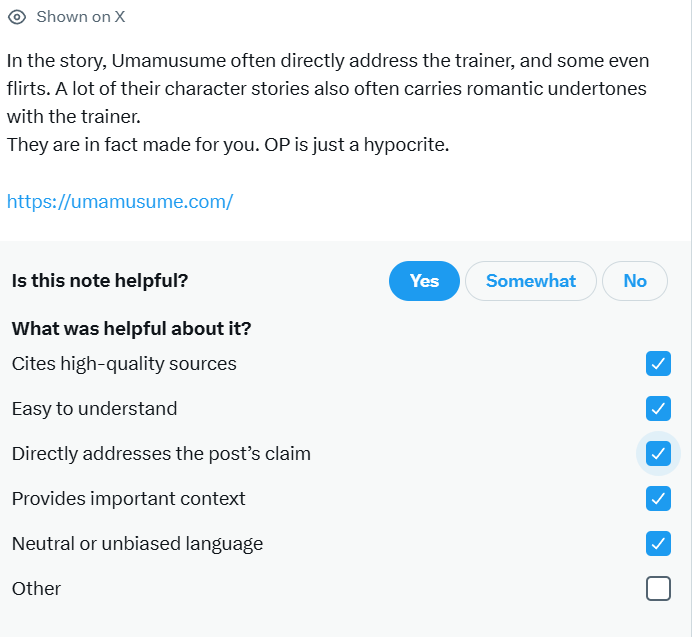698x637 pixels.
Task: Uncheck Easy to understand checkbox
Action: [658, 409]
